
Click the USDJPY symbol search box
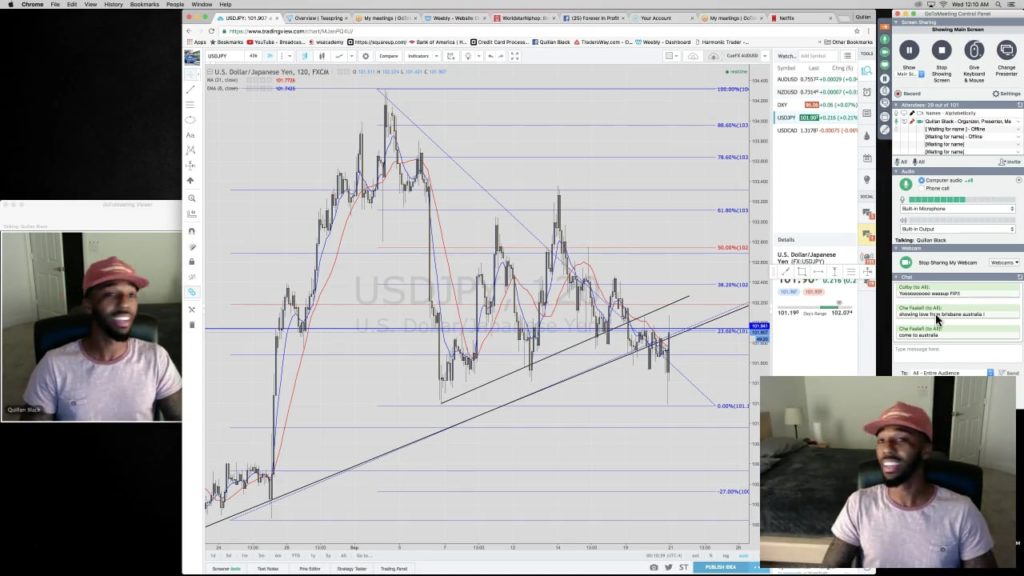coord(225,56)
